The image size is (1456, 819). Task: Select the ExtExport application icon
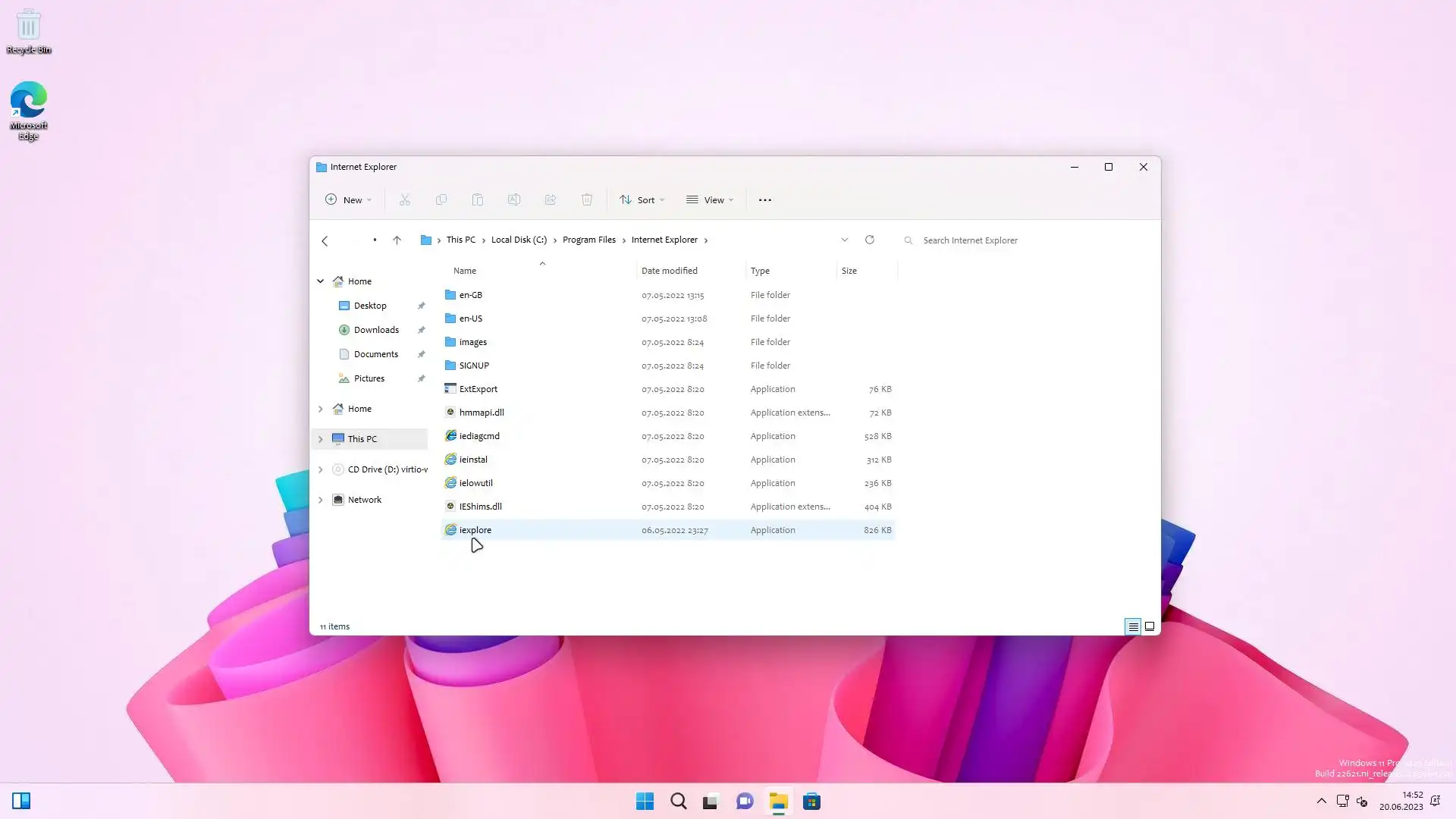click(x=450, y=389)
